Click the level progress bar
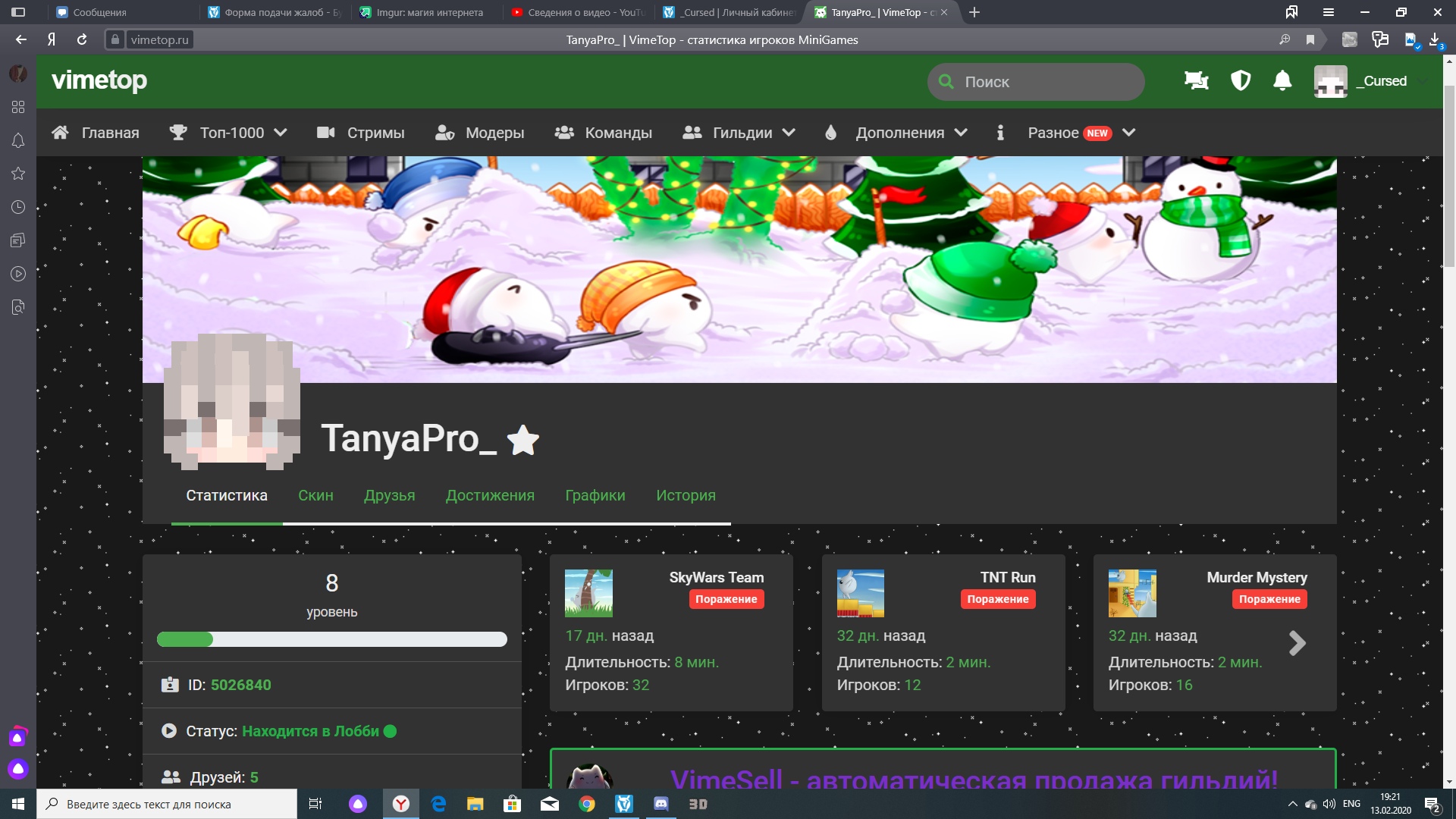 pyautogui.click(x=331, y=639)
